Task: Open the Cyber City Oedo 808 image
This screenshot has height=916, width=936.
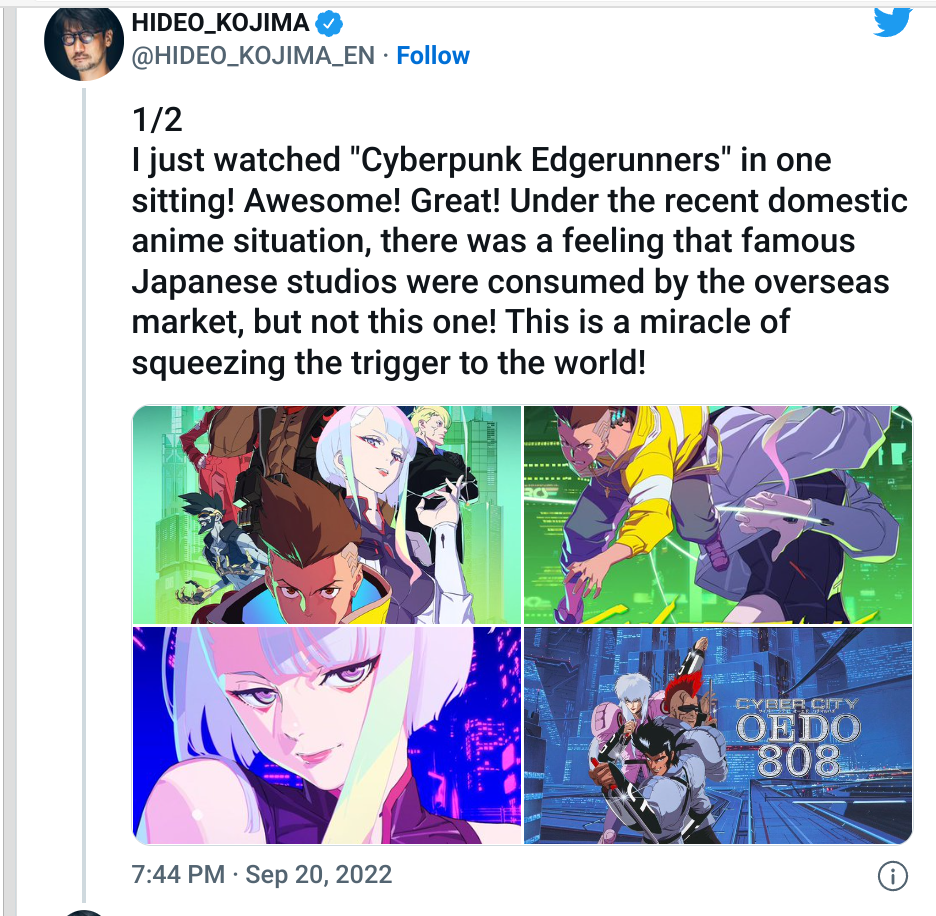Action: [718, 735]
